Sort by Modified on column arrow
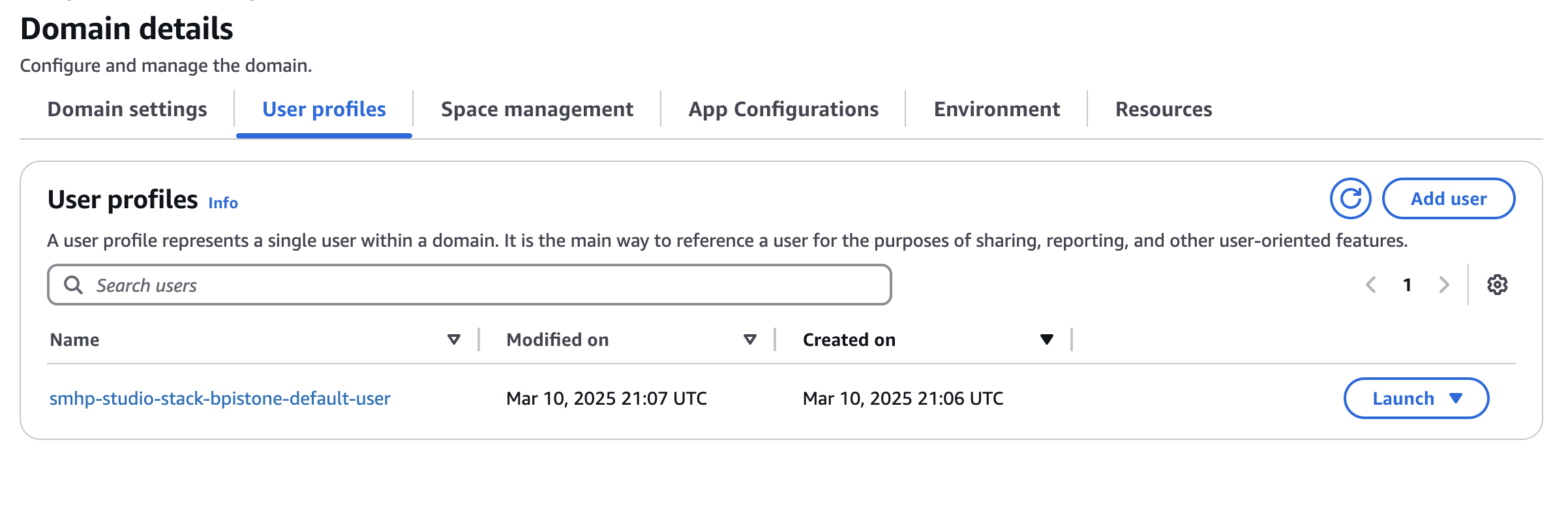The width and height of the screenshot is (1568, 517). point(750,339)
